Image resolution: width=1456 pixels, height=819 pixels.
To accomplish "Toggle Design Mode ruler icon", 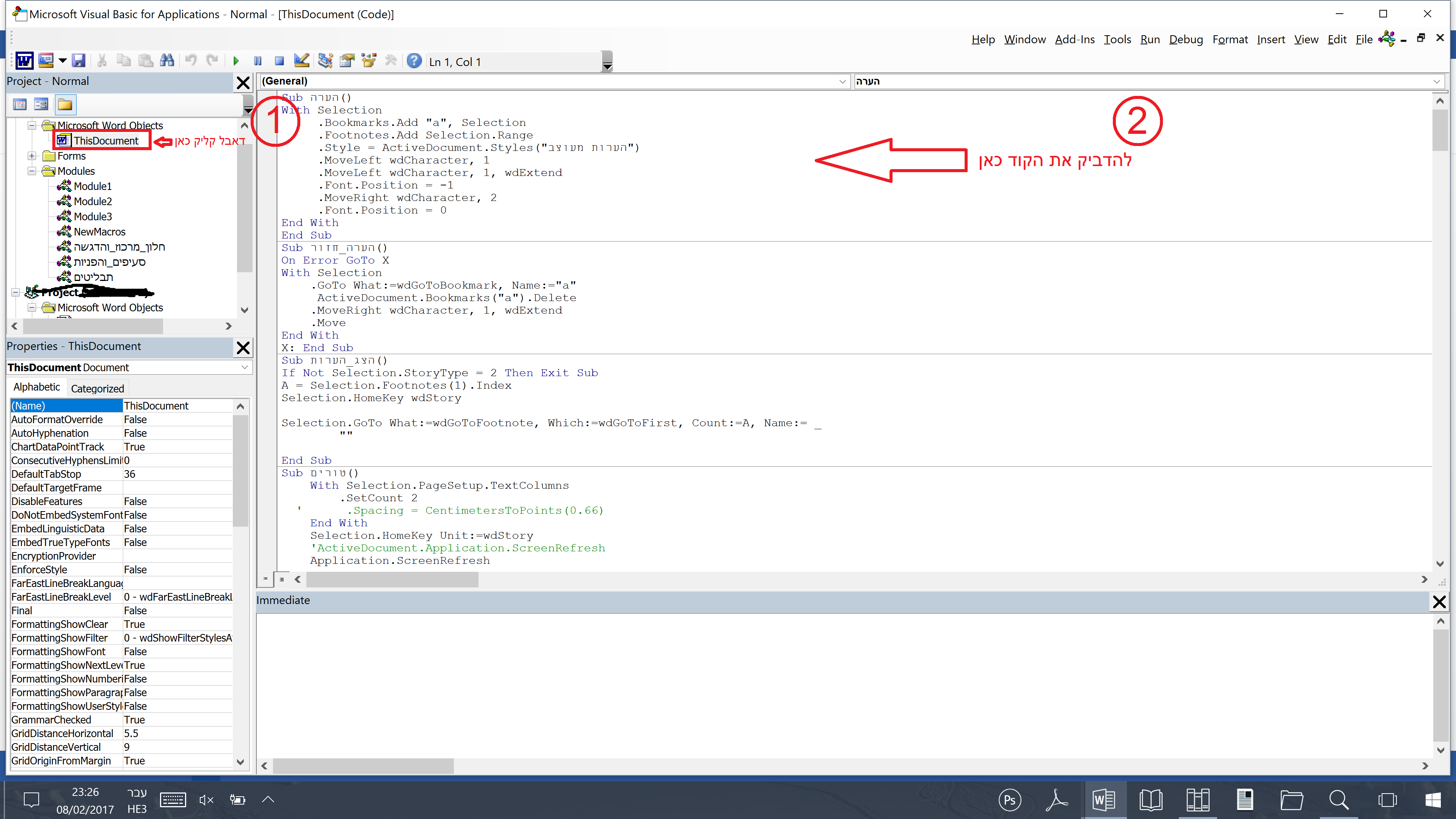I will [x=302, y=61].
